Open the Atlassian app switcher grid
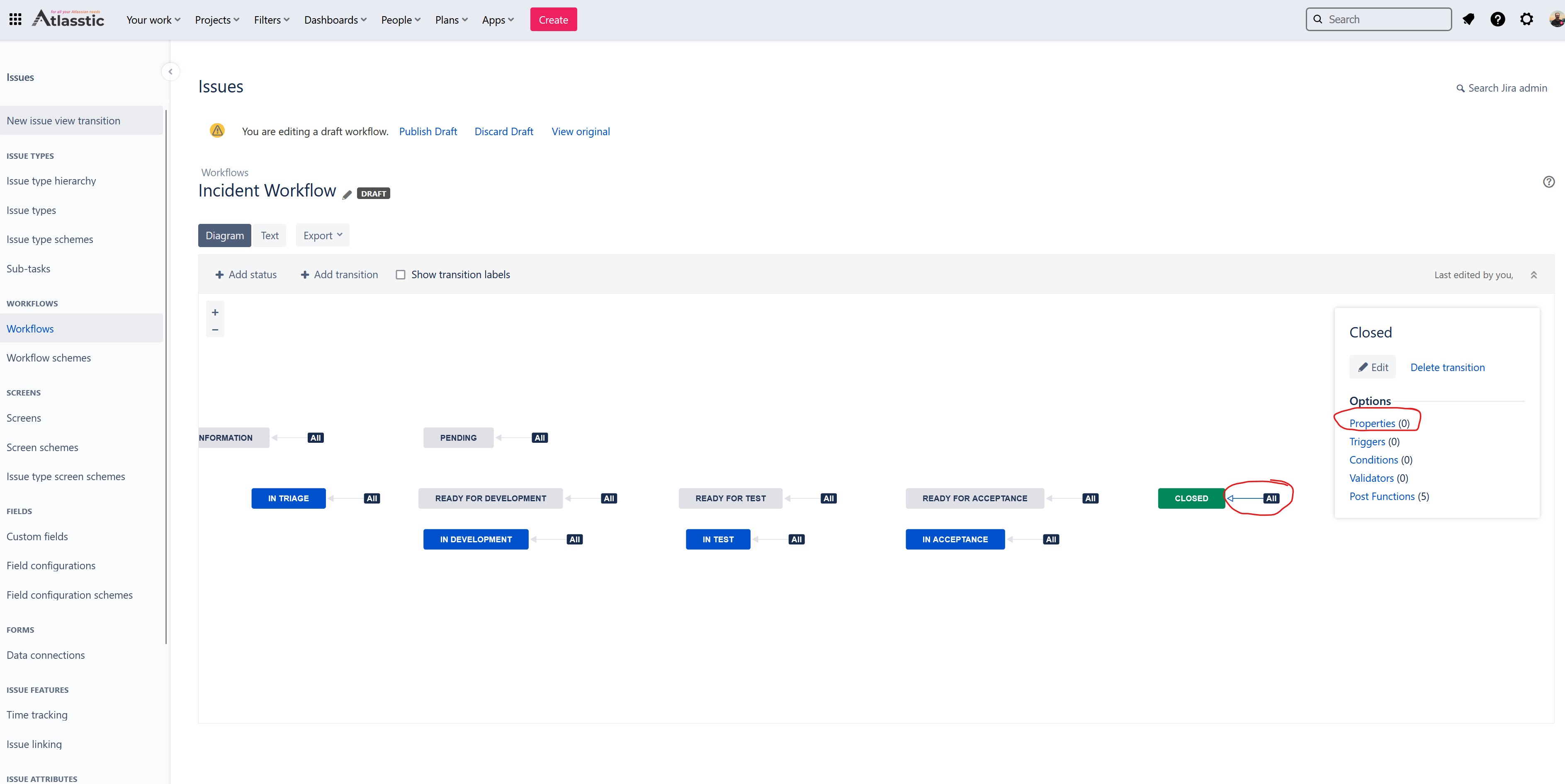Screen dimensions: 1565x784 [15, 19]
